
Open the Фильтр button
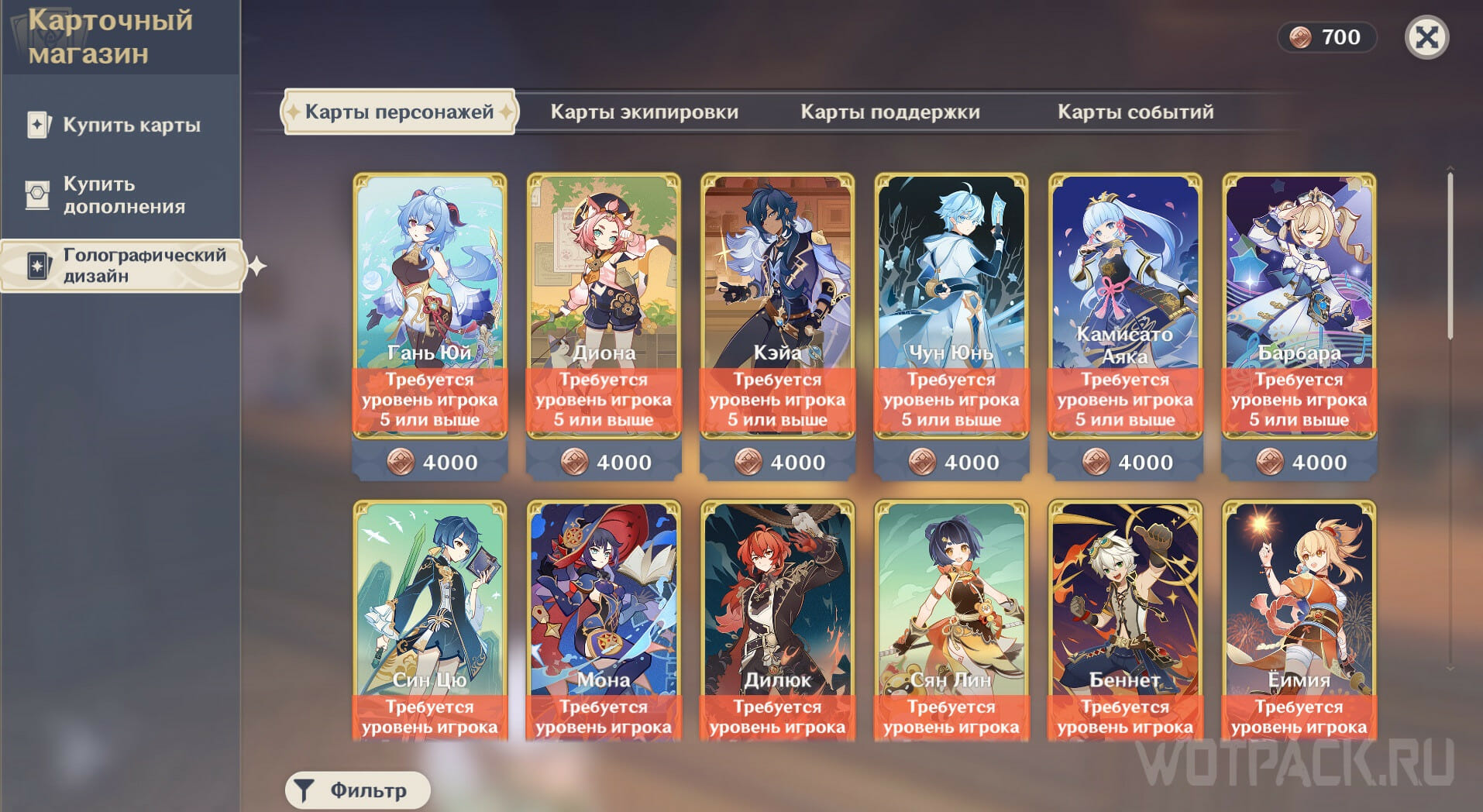[357, 790]
